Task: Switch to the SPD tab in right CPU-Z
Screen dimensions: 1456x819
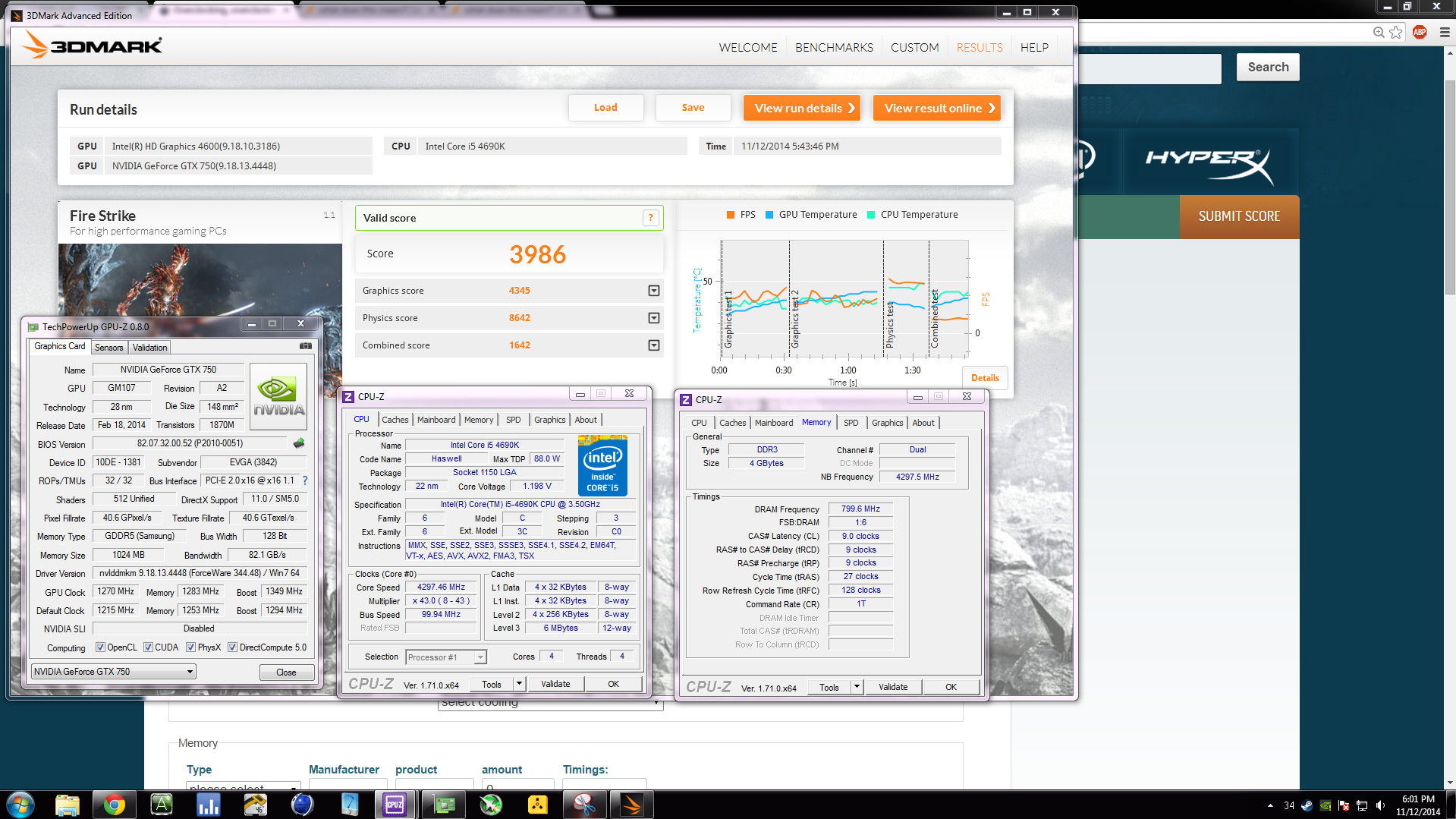Action: 851,423
